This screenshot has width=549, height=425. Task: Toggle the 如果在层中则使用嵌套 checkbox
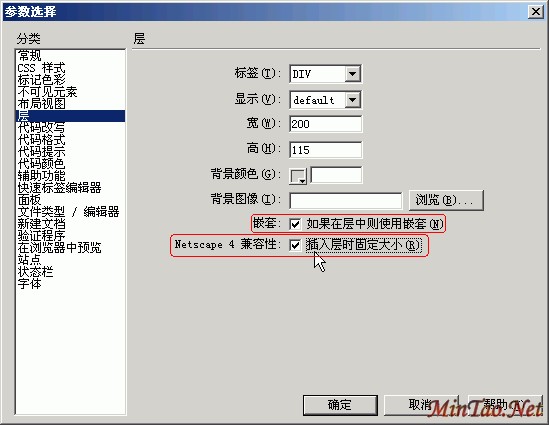(x=295, y=224)
